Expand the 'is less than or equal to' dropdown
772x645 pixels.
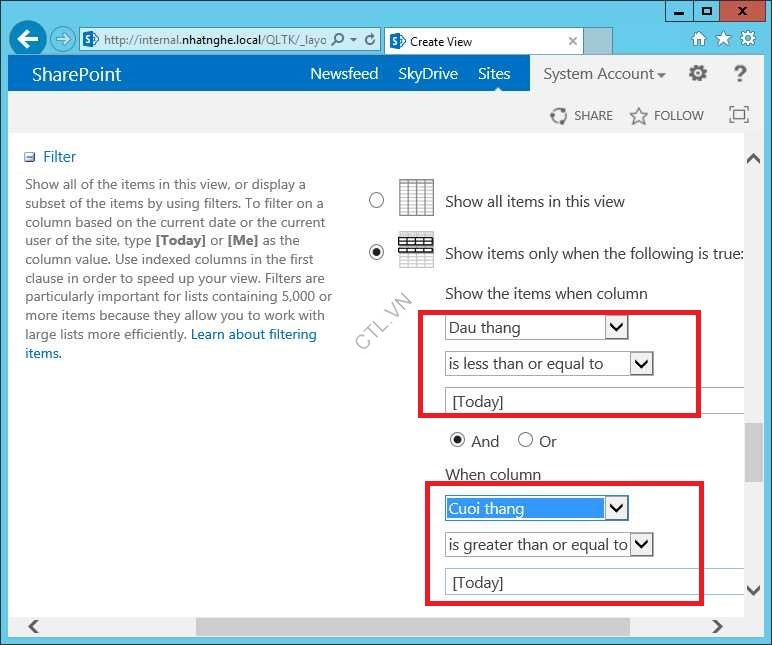pyautogui.click(x=641, y=364)
